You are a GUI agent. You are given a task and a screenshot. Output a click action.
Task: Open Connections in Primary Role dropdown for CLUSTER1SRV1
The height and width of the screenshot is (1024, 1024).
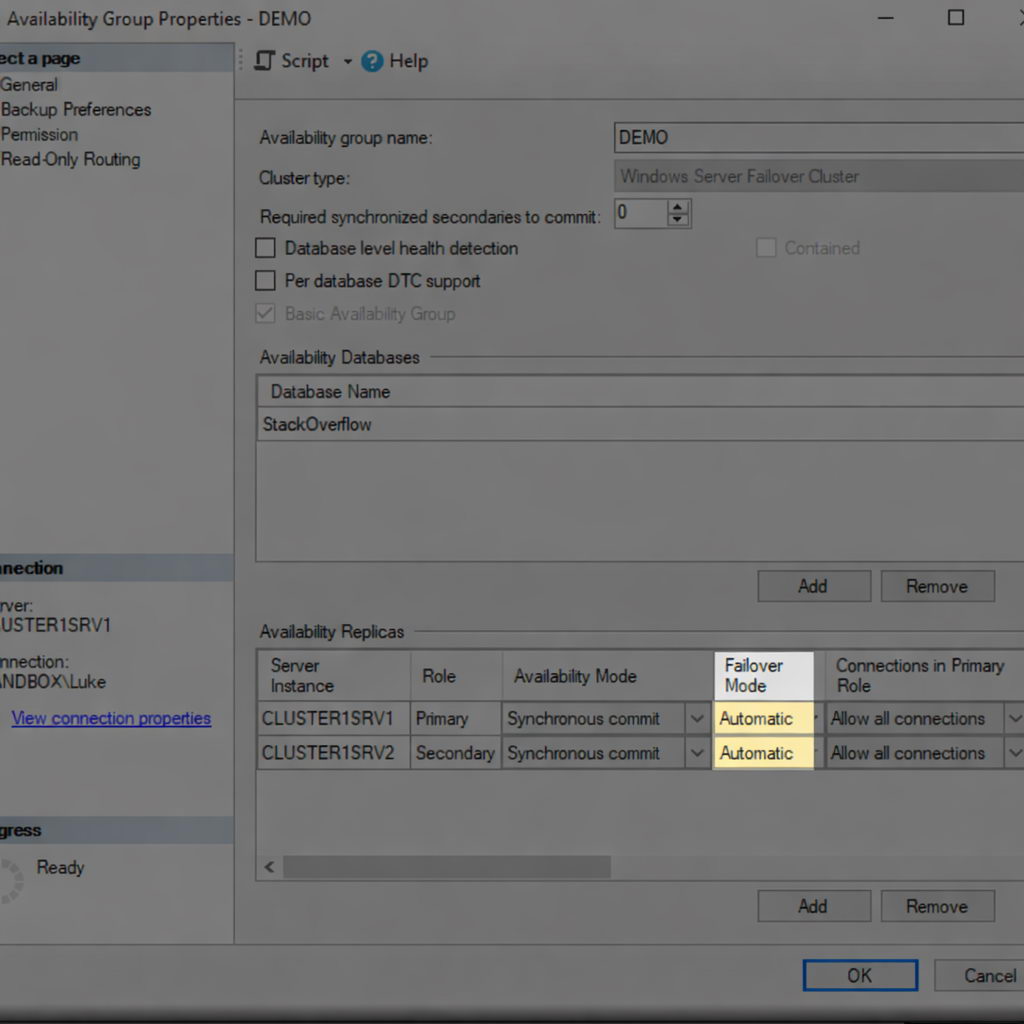1015,718
